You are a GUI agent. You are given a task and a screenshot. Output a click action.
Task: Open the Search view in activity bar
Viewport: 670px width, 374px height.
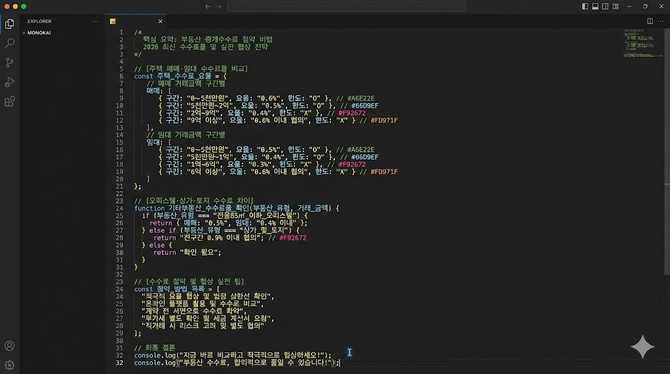(9, 43)
